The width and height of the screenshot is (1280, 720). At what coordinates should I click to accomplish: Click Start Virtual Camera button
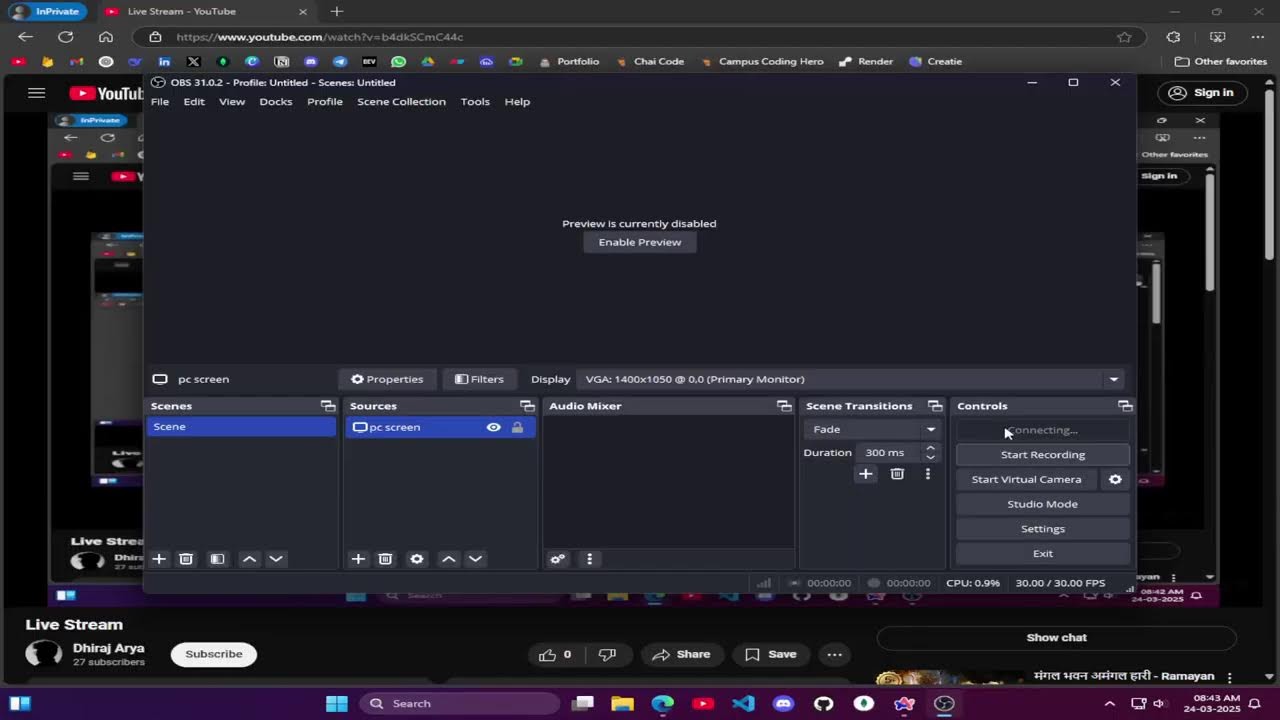click(x=1027, y=479)
